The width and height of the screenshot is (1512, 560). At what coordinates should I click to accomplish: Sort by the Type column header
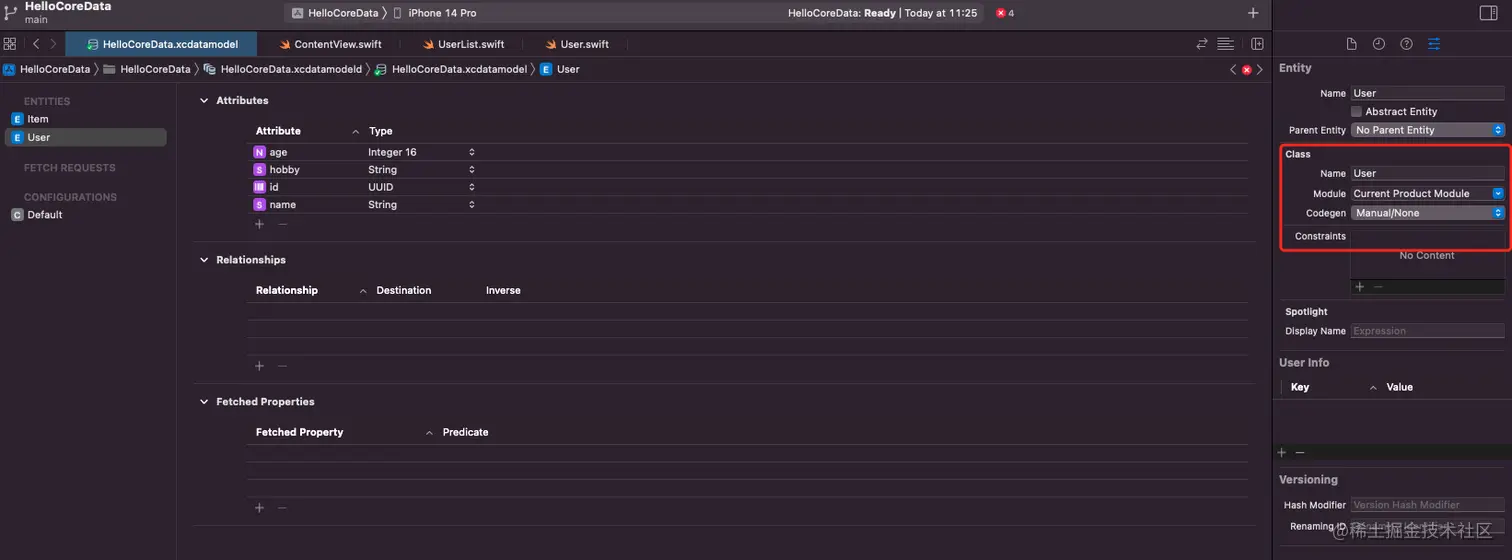click(x=380, y=131)
